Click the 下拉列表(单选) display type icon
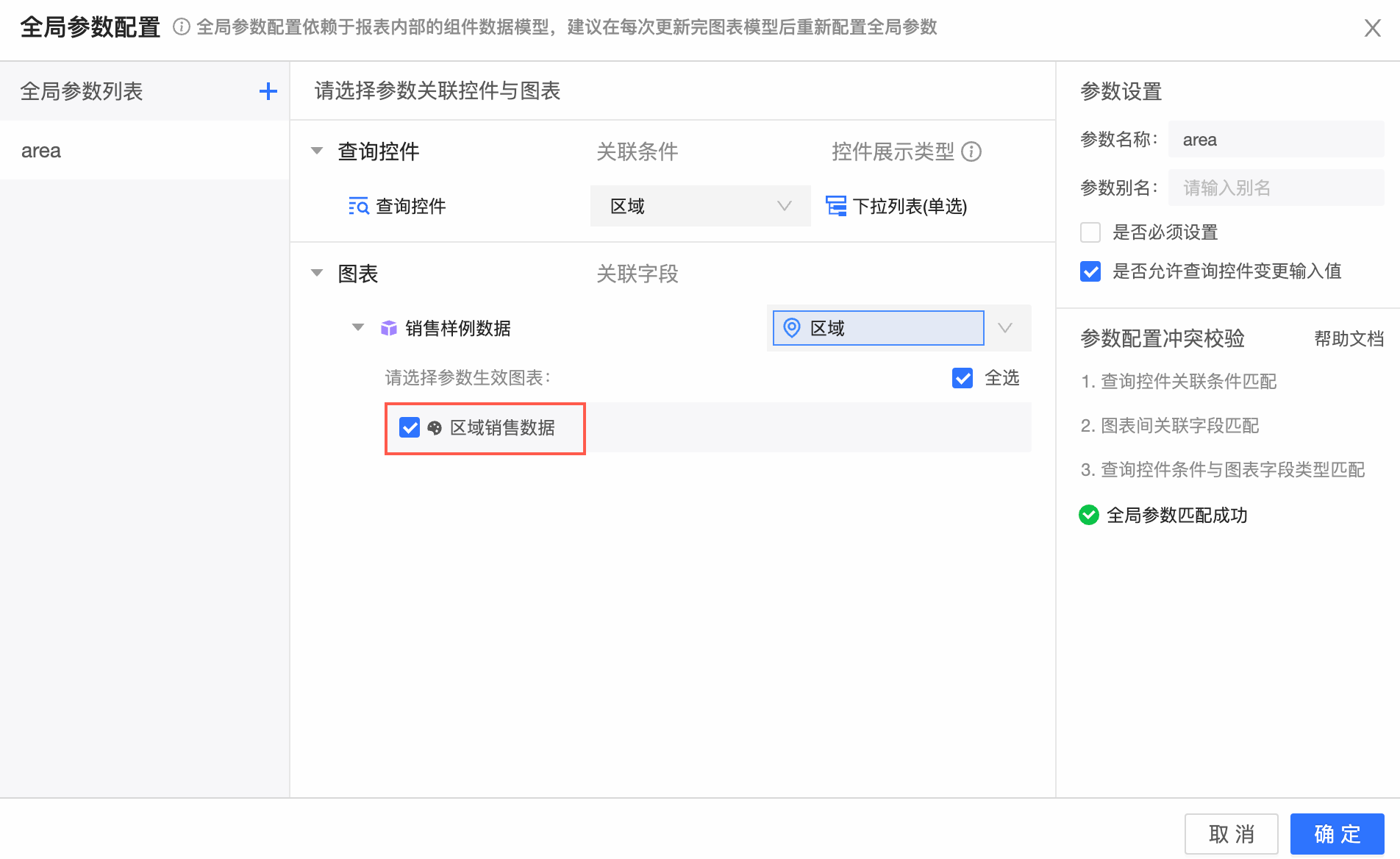Viewport: 1400px width, 859px height. [x=836, y=206]
